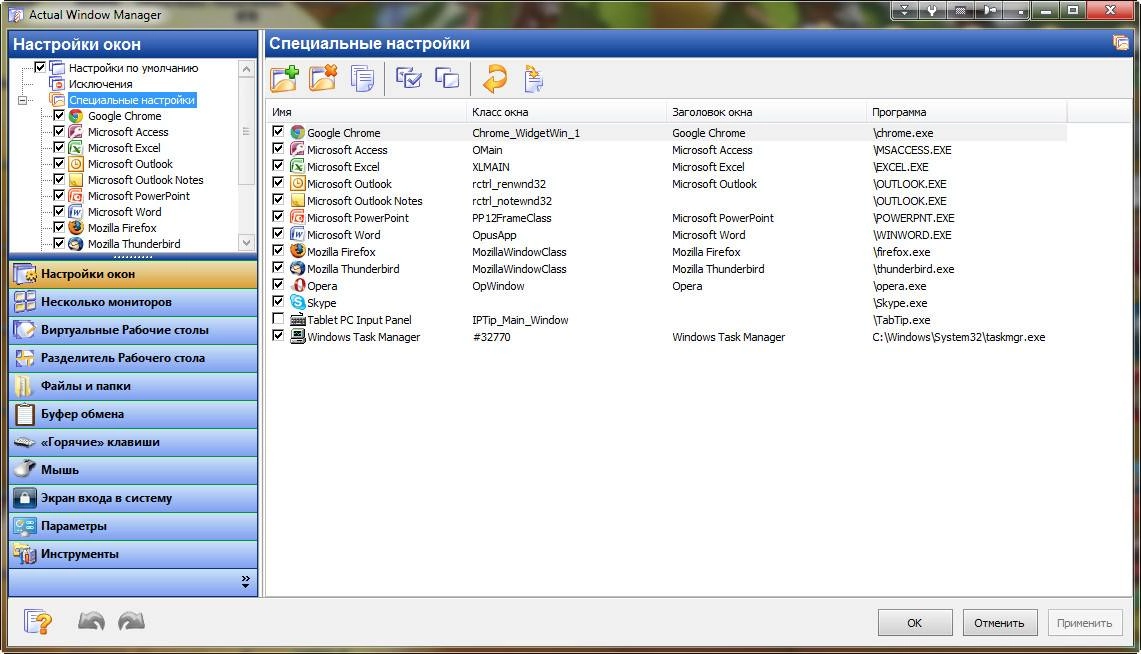
Task: Open the Файлы и папки section
Action: (133, 386)
